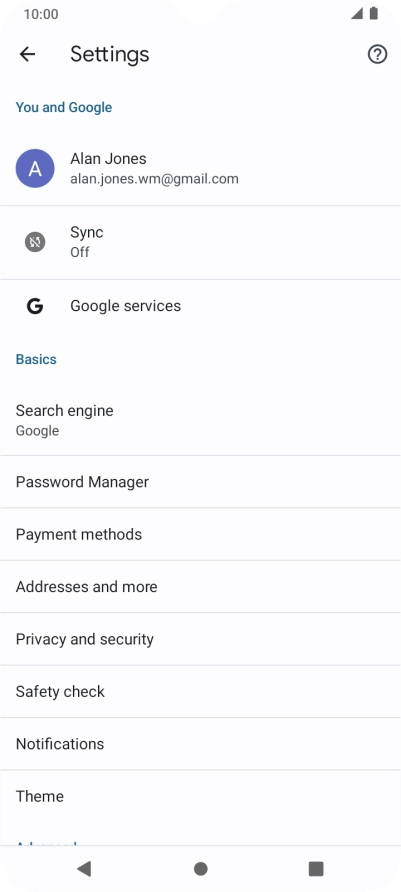Open Notifications settings
Screen dimensions: 401x892
coord(200,744)
